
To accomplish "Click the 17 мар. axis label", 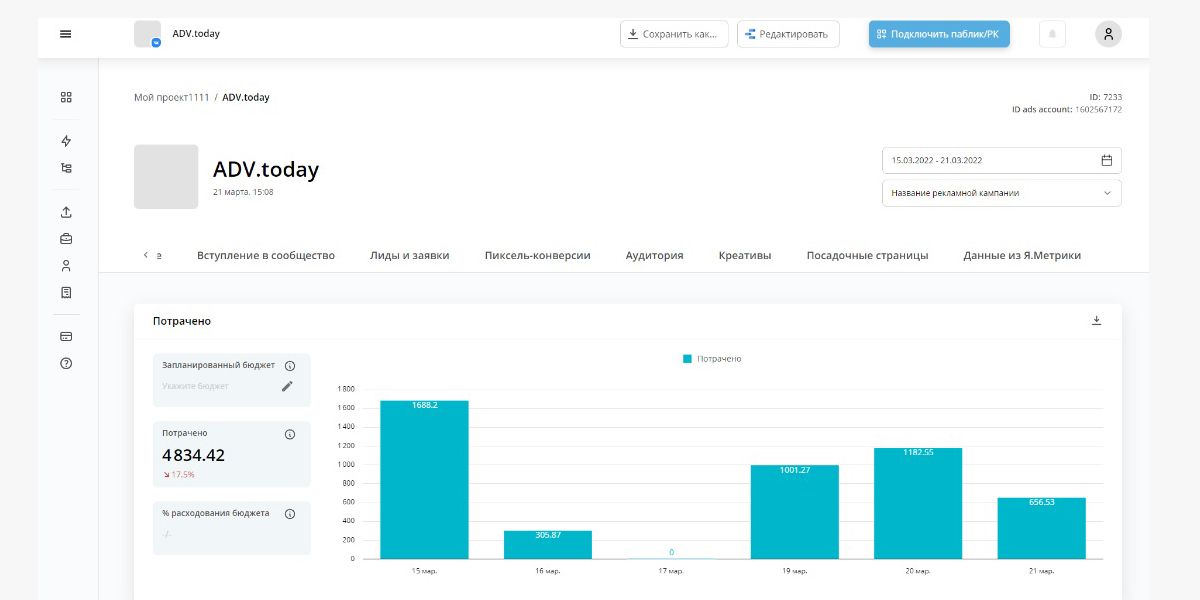I will [671, 571].
